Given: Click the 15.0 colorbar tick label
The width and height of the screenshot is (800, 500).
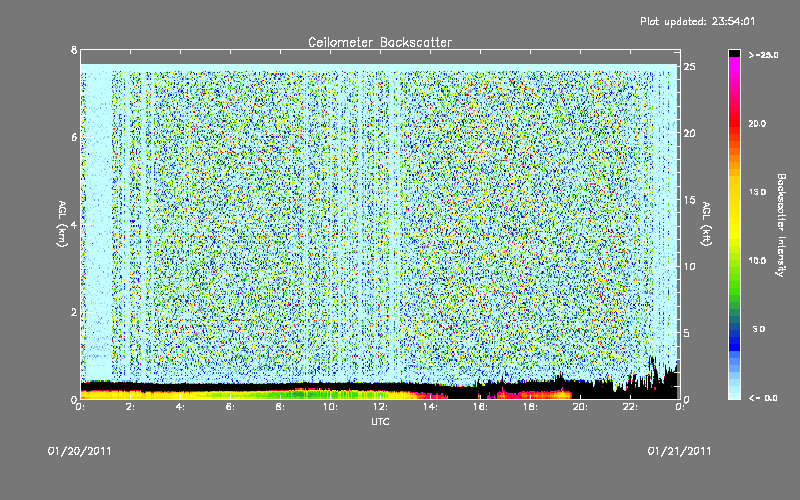Looking at the screenshot, I should pos(758,192).
